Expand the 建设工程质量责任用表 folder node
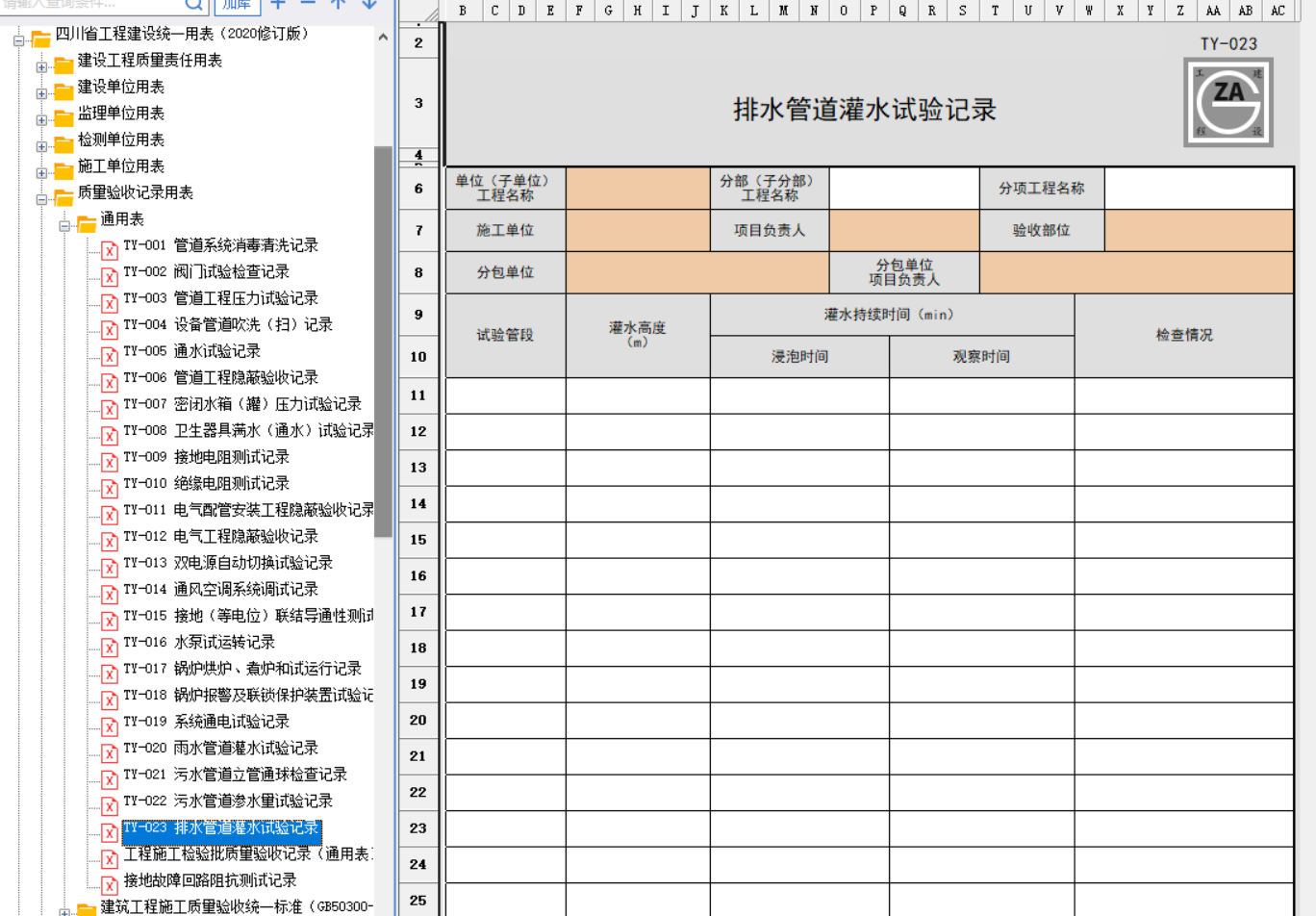Image resolution: width=1316 pixels, height=916 pixels. tap(41, 67)
